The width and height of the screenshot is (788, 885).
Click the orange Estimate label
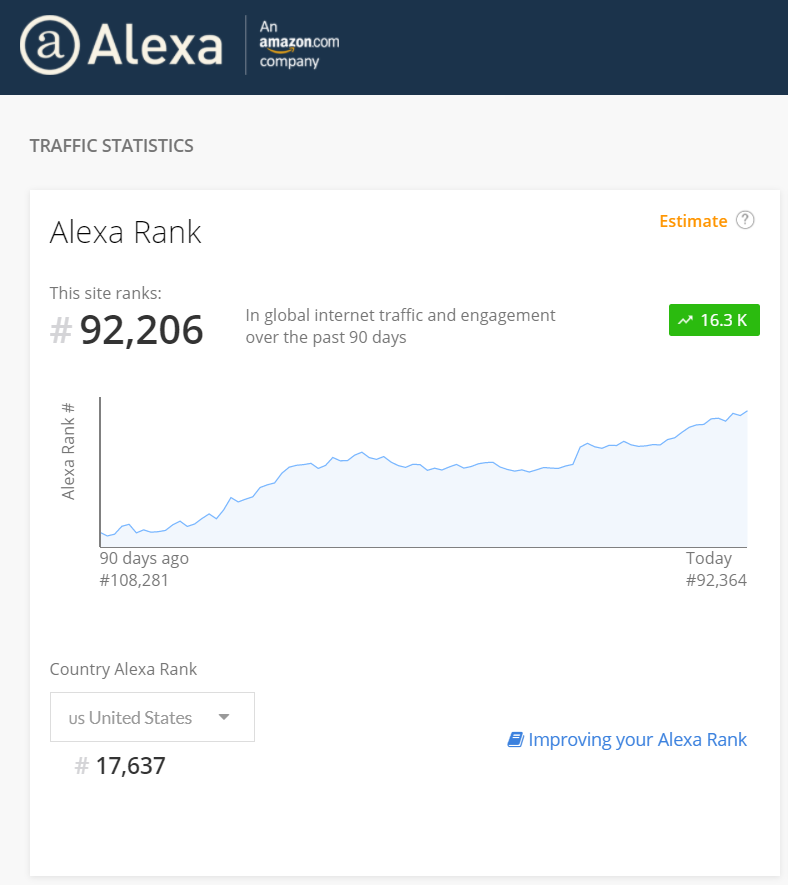click(693, 221)
